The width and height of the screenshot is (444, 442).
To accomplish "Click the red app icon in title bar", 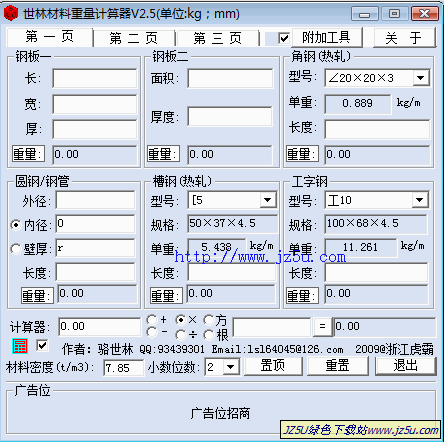I will click(11, 13).
